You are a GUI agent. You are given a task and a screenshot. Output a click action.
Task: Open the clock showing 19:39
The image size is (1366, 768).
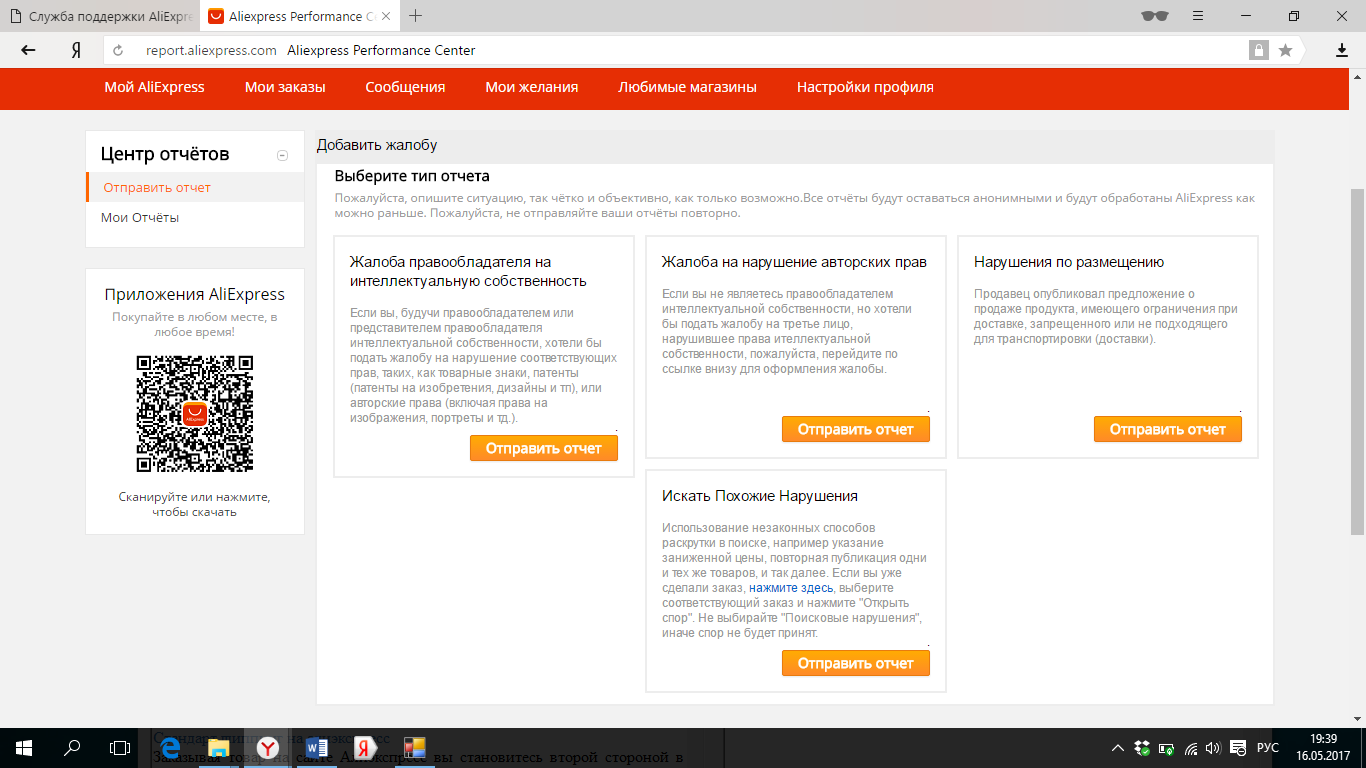click(x=1324, y=738)
